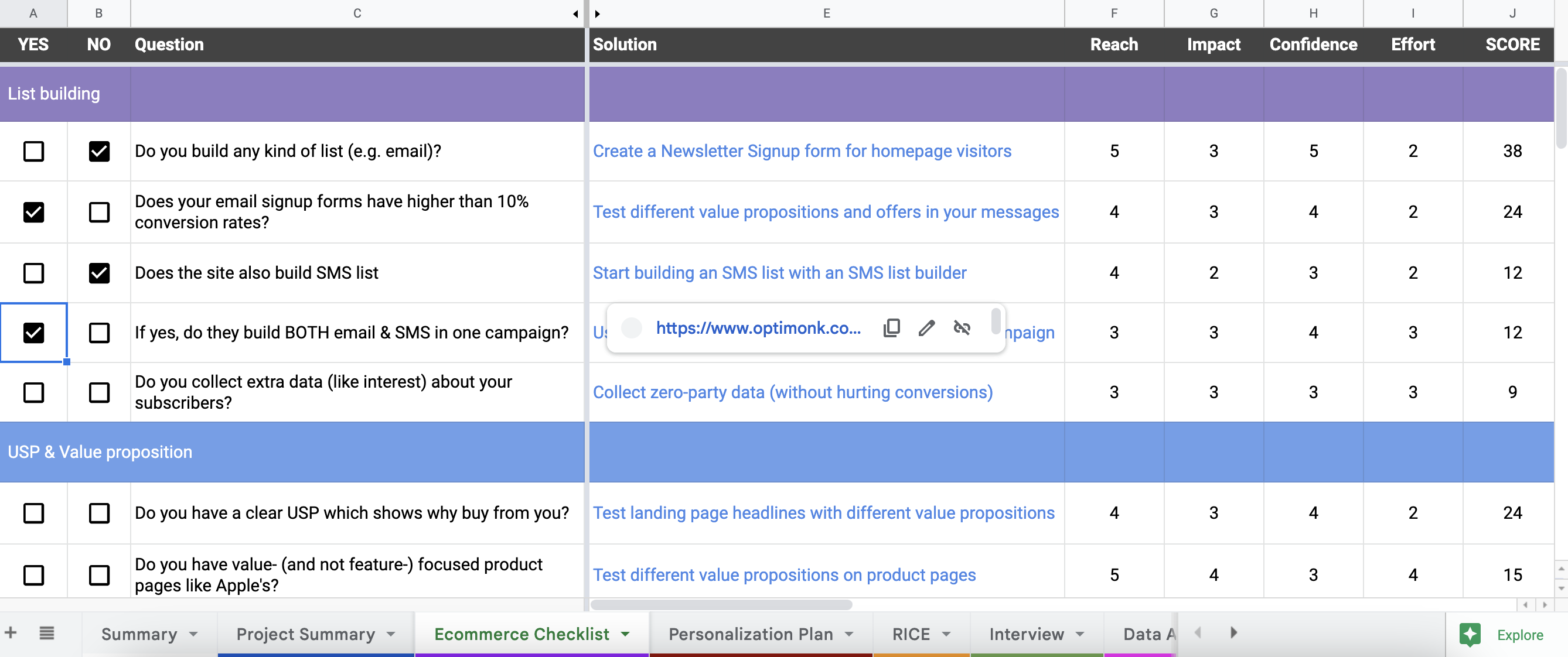
Task: Open the Create a Newsletter Signup form link
Action: [802, 151]
